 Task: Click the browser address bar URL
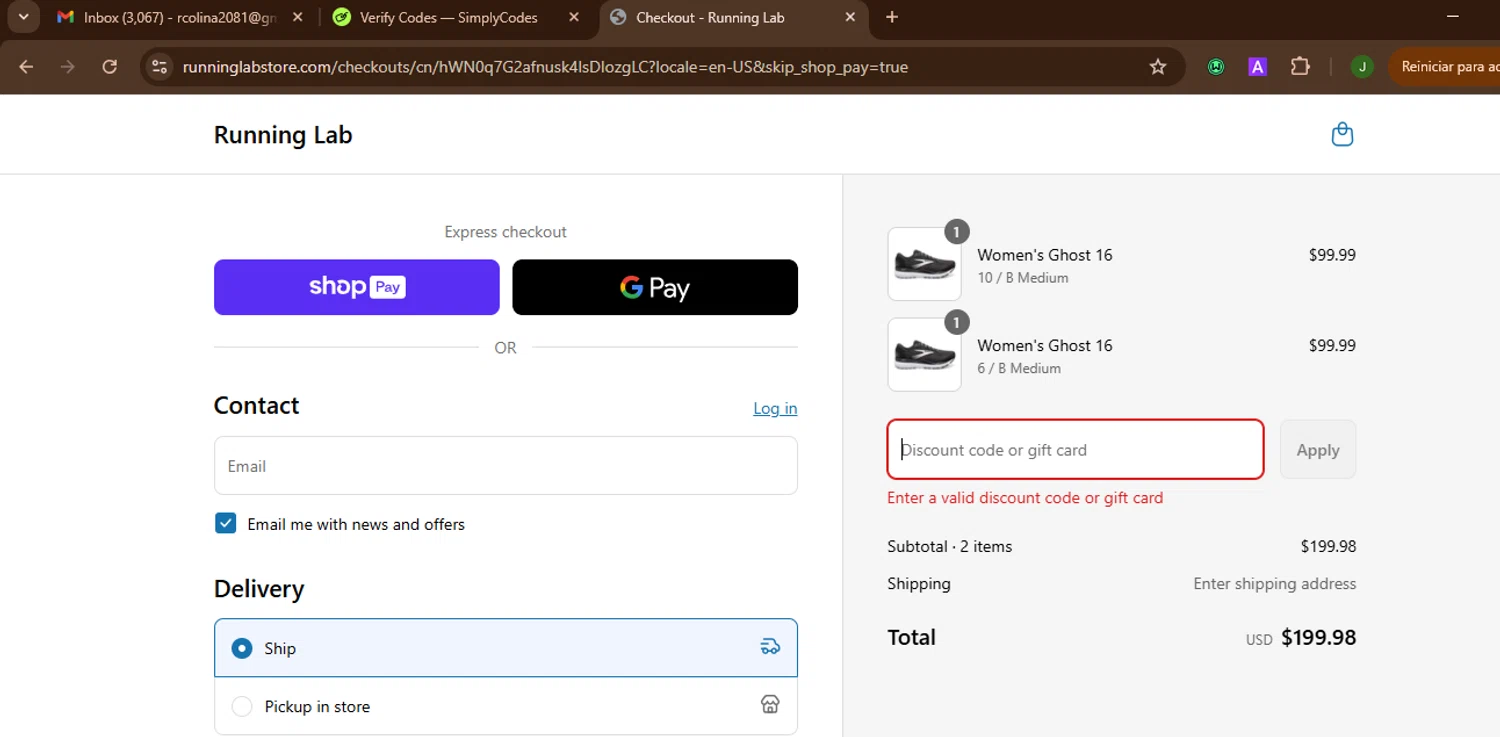point(545,67)
